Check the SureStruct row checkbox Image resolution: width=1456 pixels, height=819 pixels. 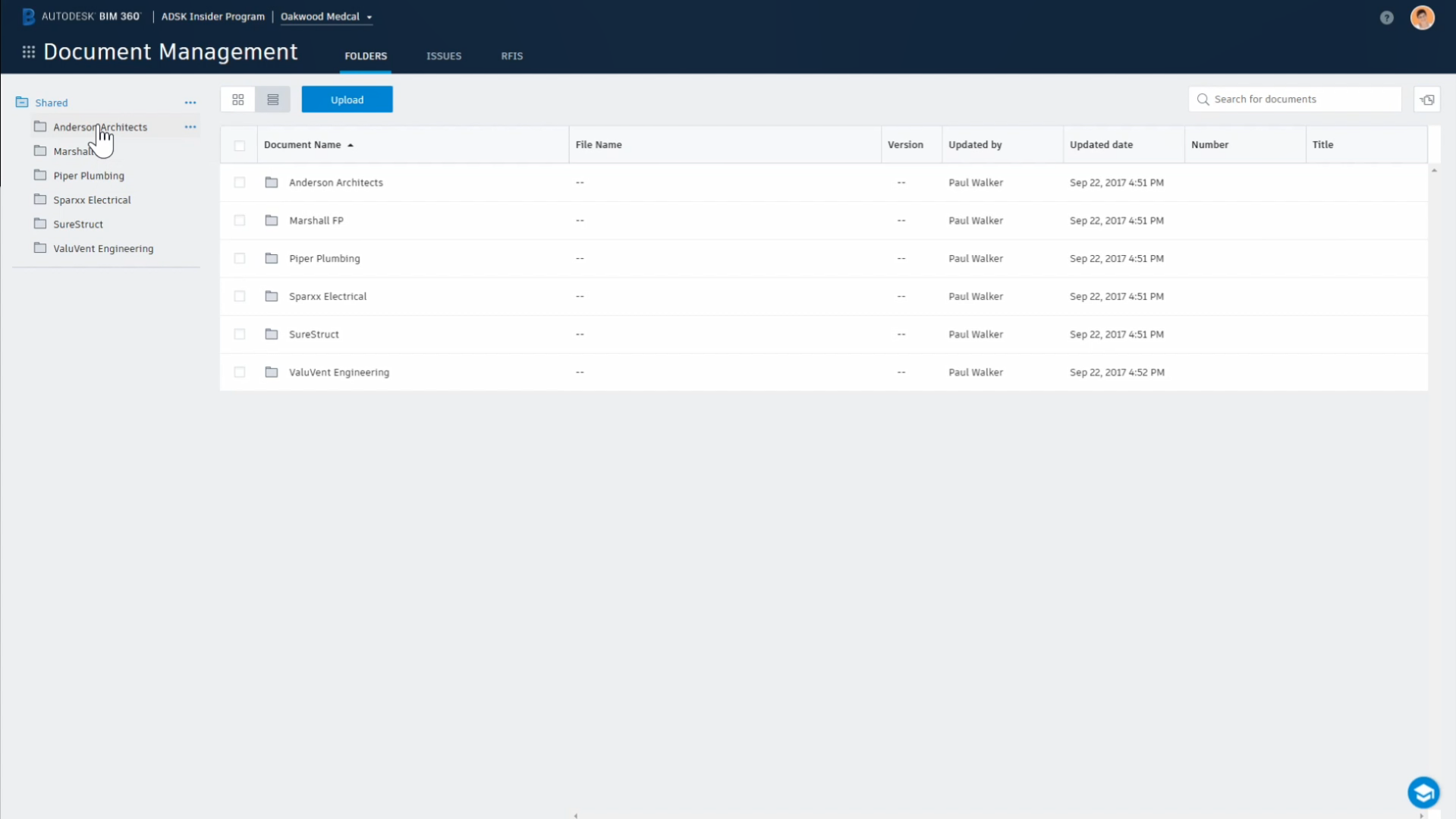(x=240, y=334)
